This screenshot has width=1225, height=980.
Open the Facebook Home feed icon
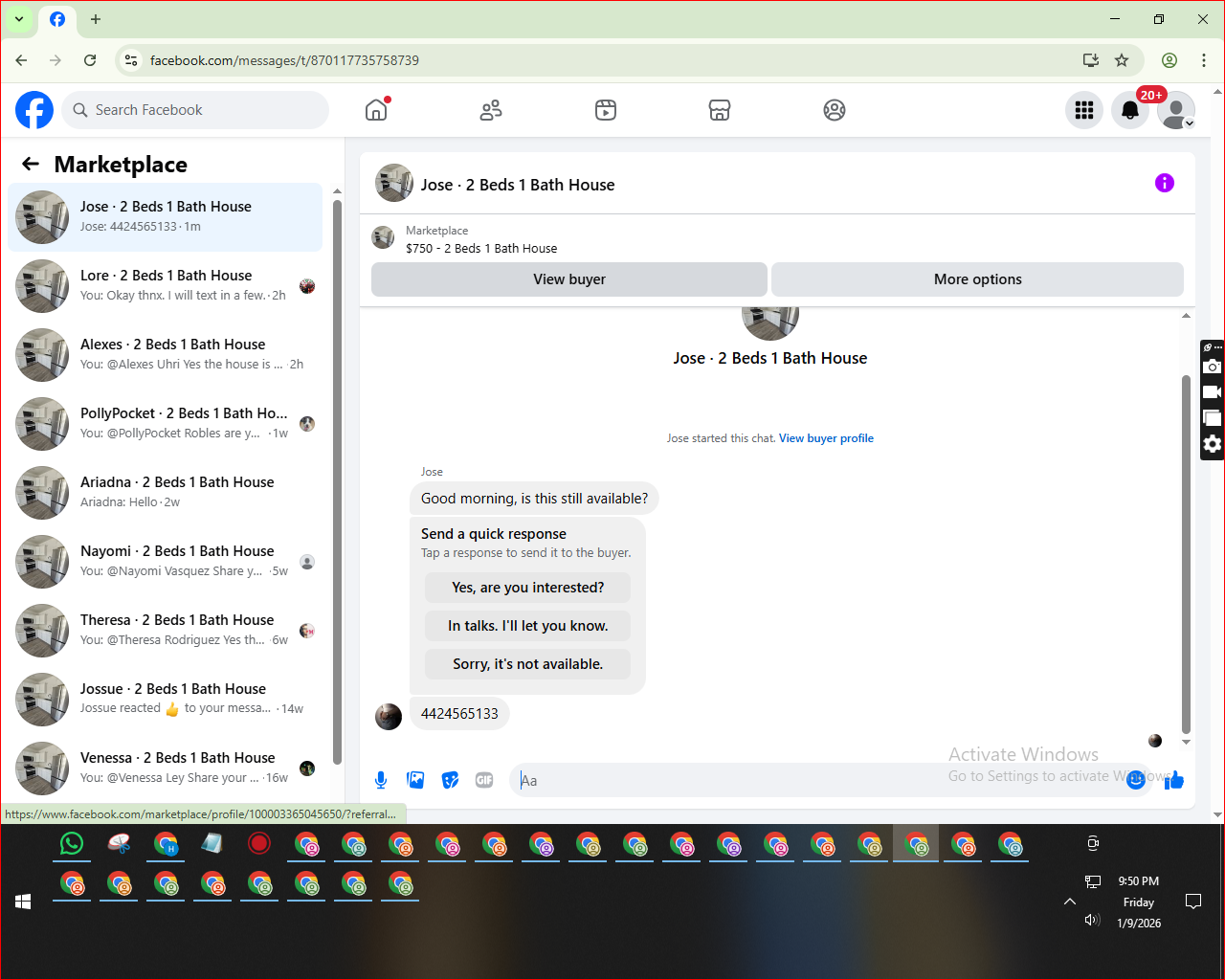tap(376, 110)
